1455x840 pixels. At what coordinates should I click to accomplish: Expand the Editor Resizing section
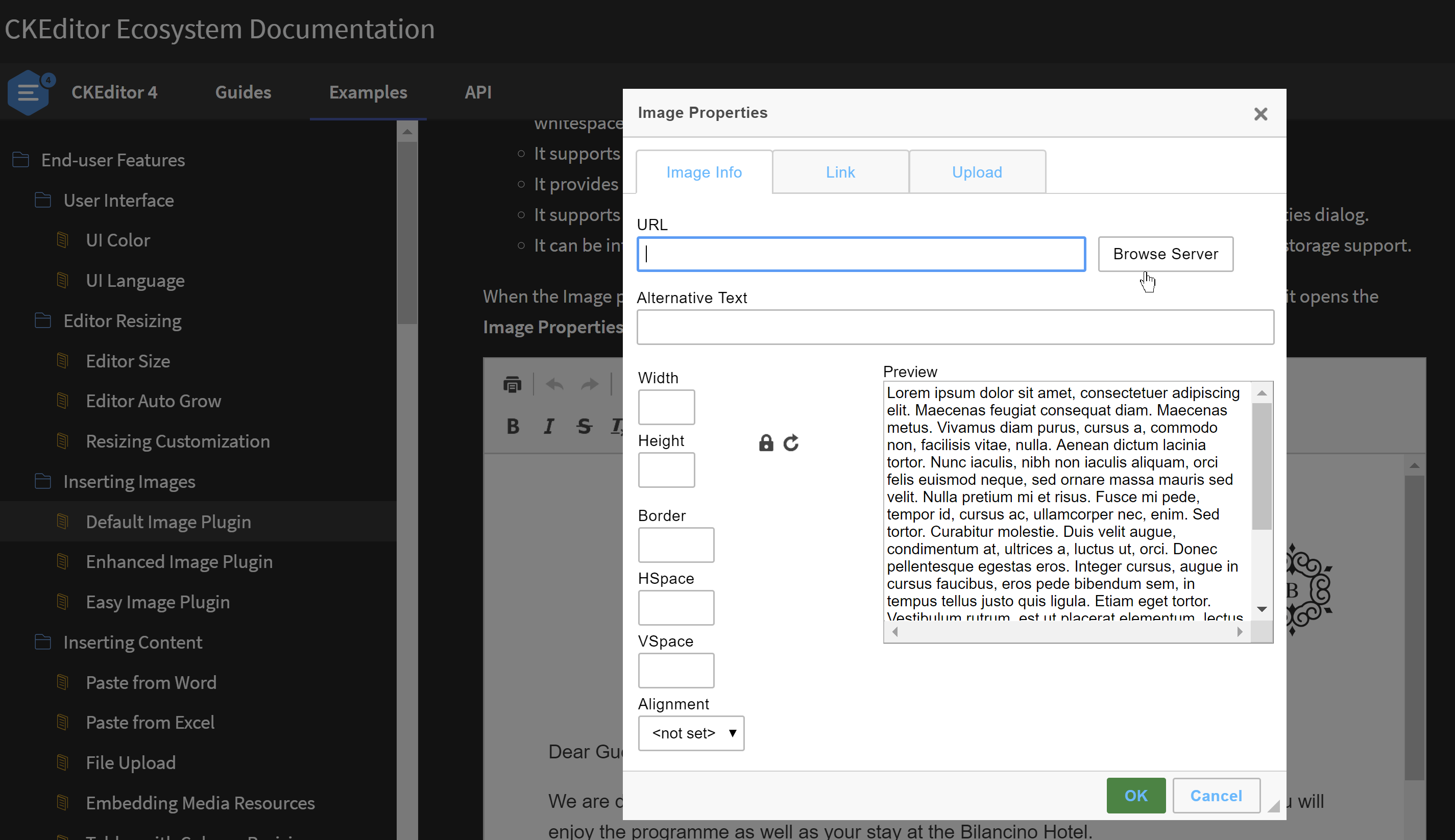click(122, 321)
